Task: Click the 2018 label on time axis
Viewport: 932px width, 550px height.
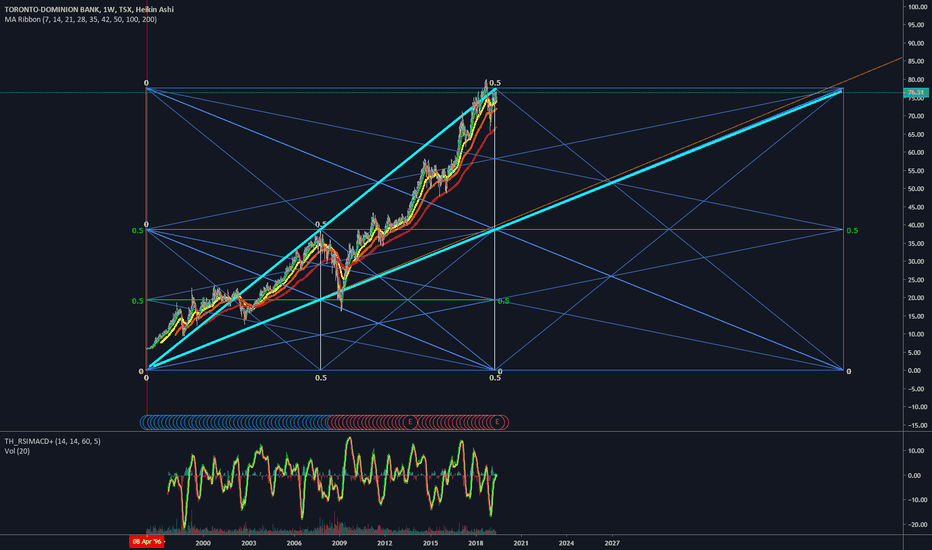Action: click(x=476, y=543)
